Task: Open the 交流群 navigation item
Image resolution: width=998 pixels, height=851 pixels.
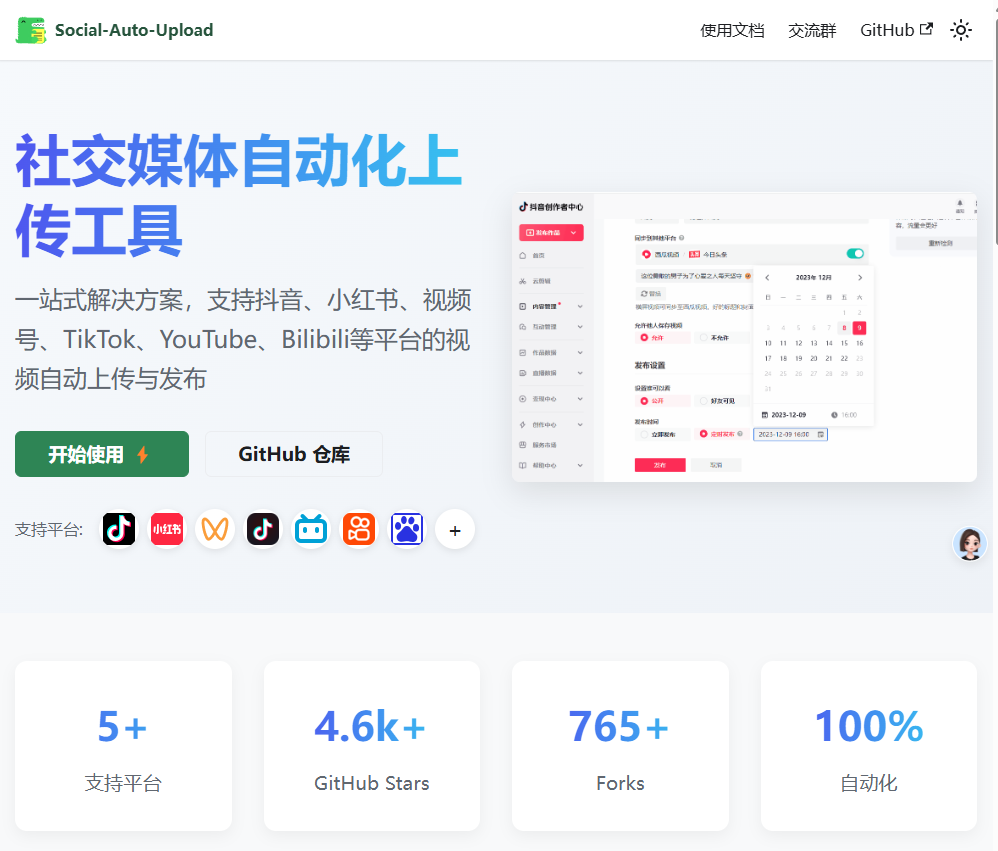Action: (812, 30)
